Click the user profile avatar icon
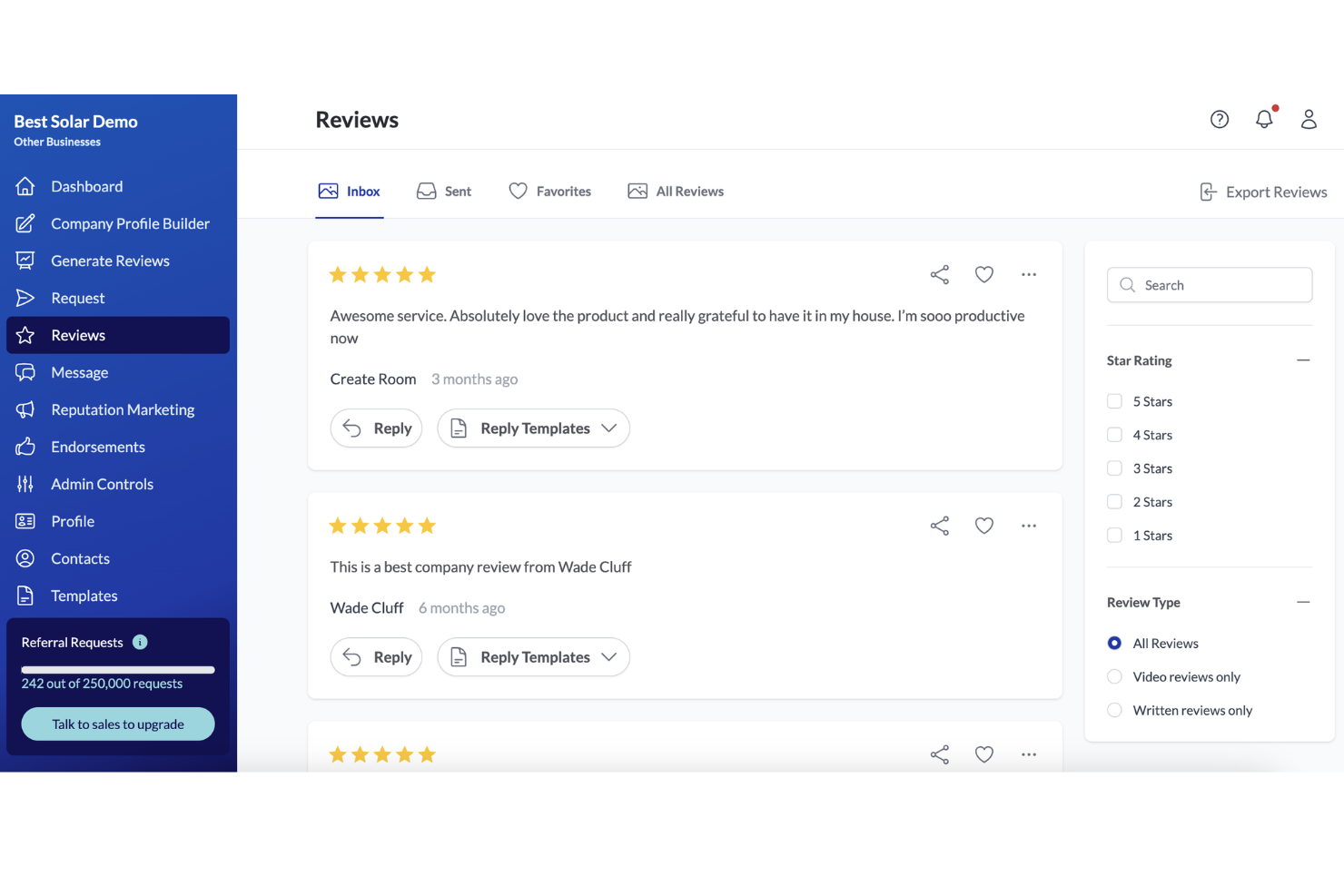 (1308, 119)
